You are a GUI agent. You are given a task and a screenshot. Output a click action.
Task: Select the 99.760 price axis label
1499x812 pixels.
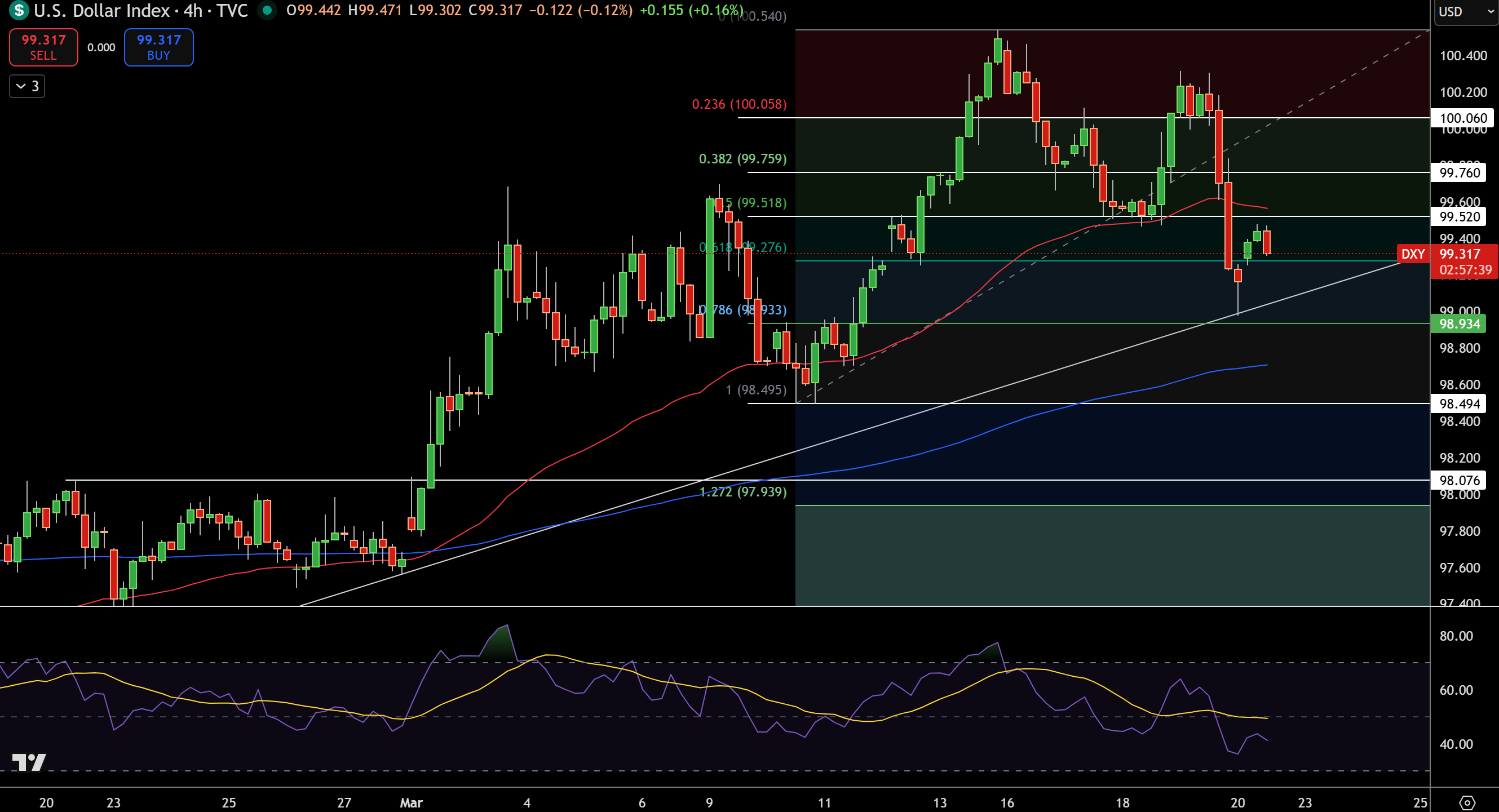tap(1459, 173)
